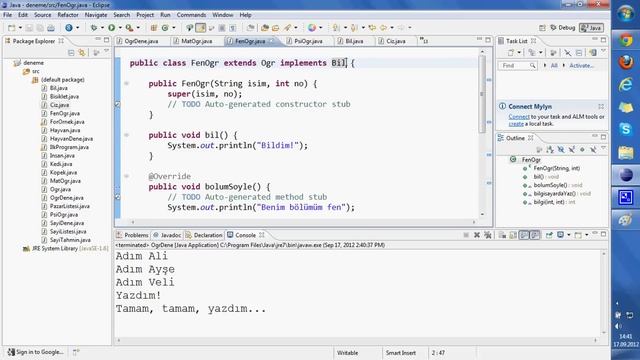Screen dimensions: 640x360
Task: Click the Skype icon on Windows taskbar
Action: point(626,129)
